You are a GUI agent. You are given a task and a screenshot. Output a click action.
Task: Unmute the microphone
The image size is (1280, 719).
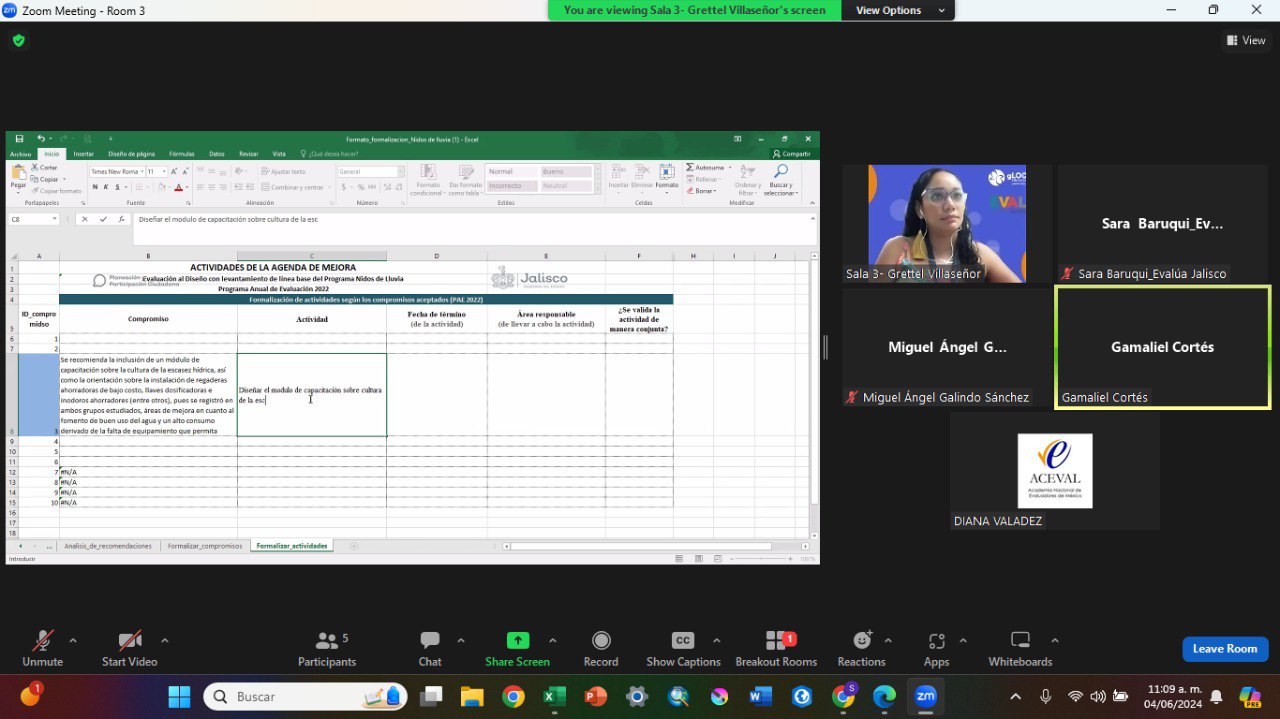point(42,648)
